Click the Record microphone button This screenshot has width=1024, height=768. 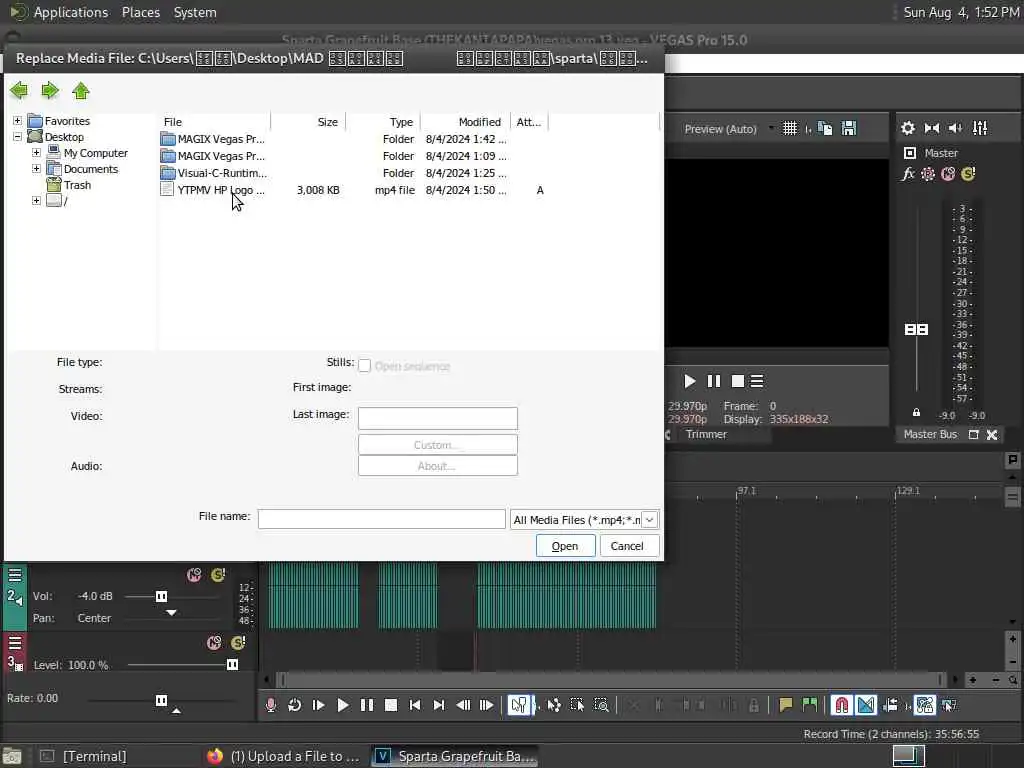[271, 705]
